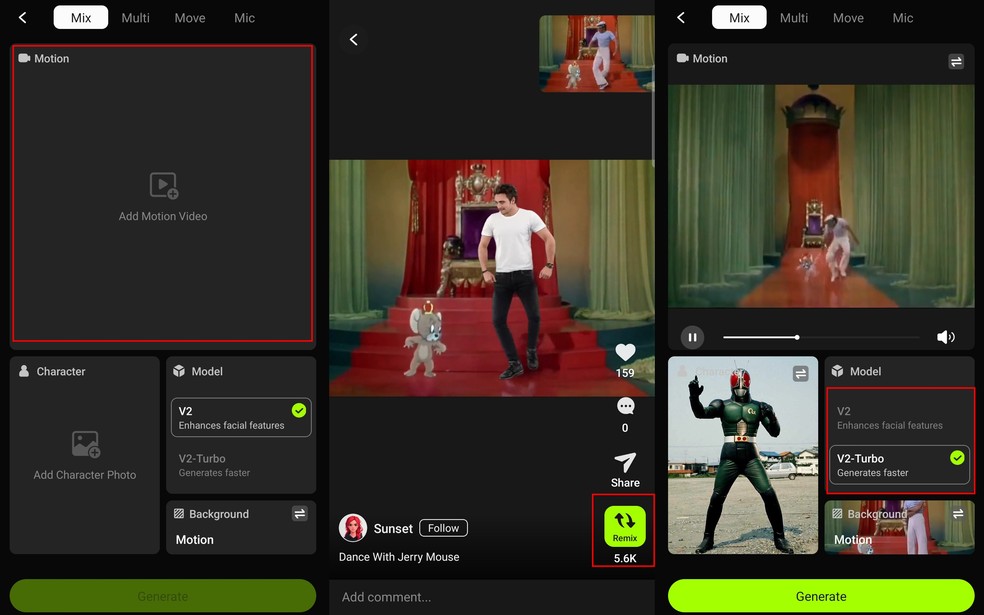The height and width of the screenshot is (615, 984).
Task: Select V2 model in right panel
Action: tap(899, 417)
